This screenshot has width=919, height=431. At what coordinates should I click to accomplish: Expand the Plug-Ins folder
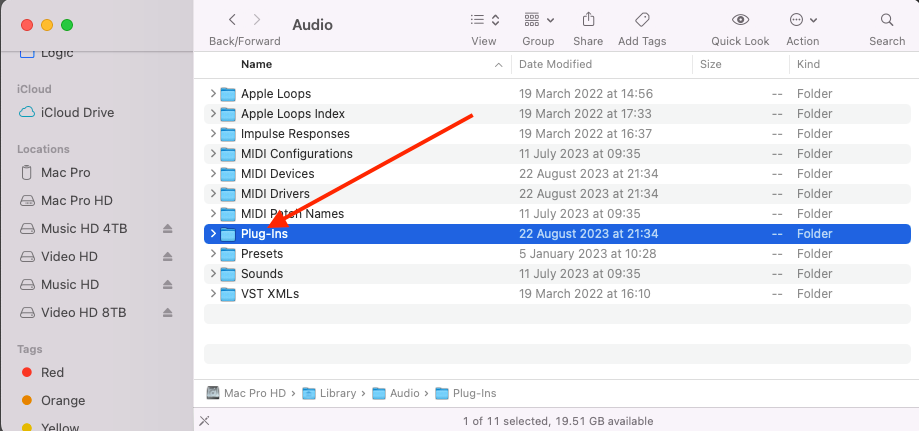[x=213, y=234]
